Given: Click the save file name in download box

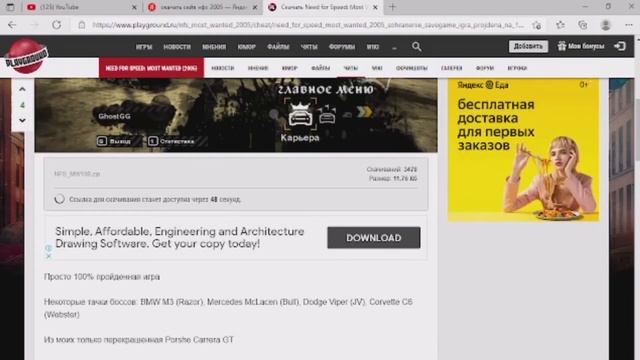Looking at the screenshot, I should pyautogui.click(x=77, y=174).
